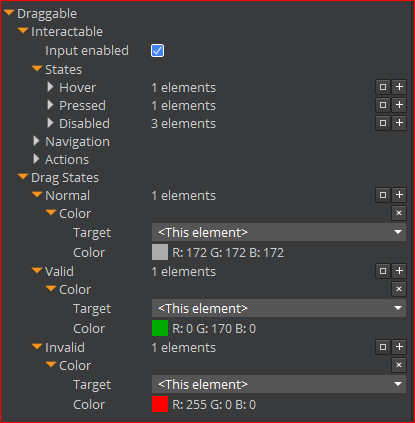Click the square icon in the Valid row
415x423 pixels.
(x=383, y=271)
